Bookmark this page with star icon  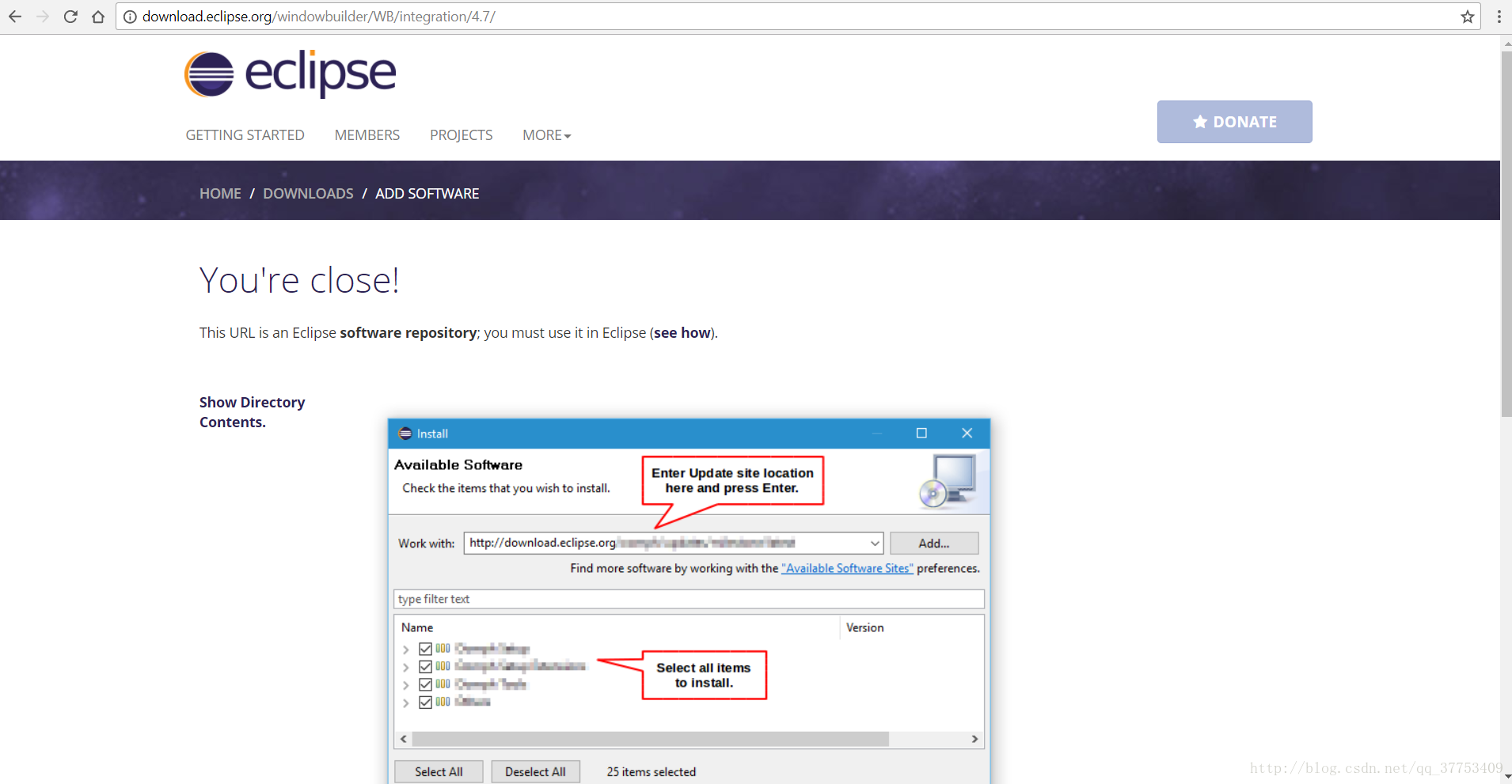coord(1467,17)
